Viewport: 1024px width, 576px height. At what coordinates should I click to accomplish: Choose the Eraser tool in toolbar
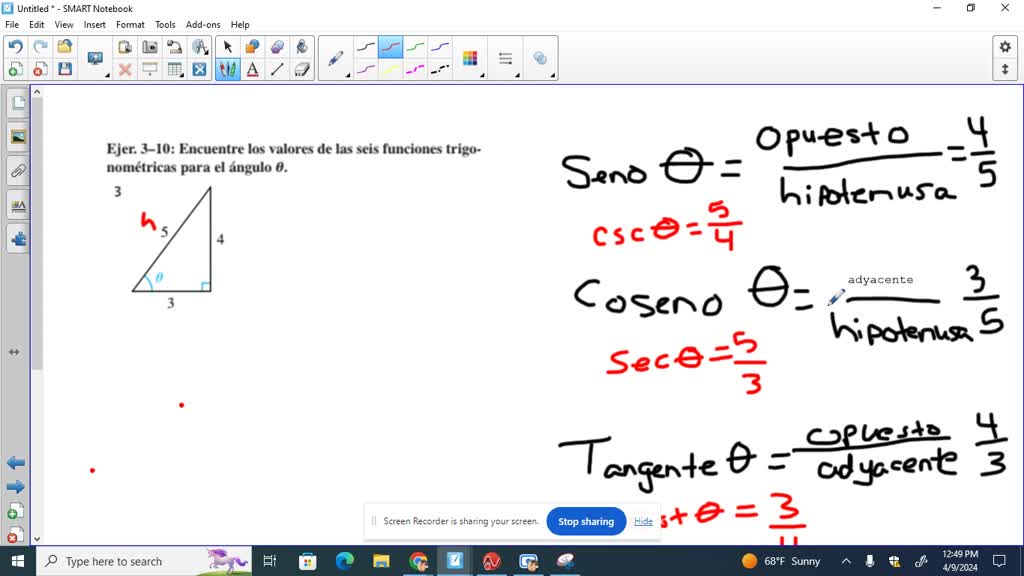pyautogui.click(x=303, y=69)
